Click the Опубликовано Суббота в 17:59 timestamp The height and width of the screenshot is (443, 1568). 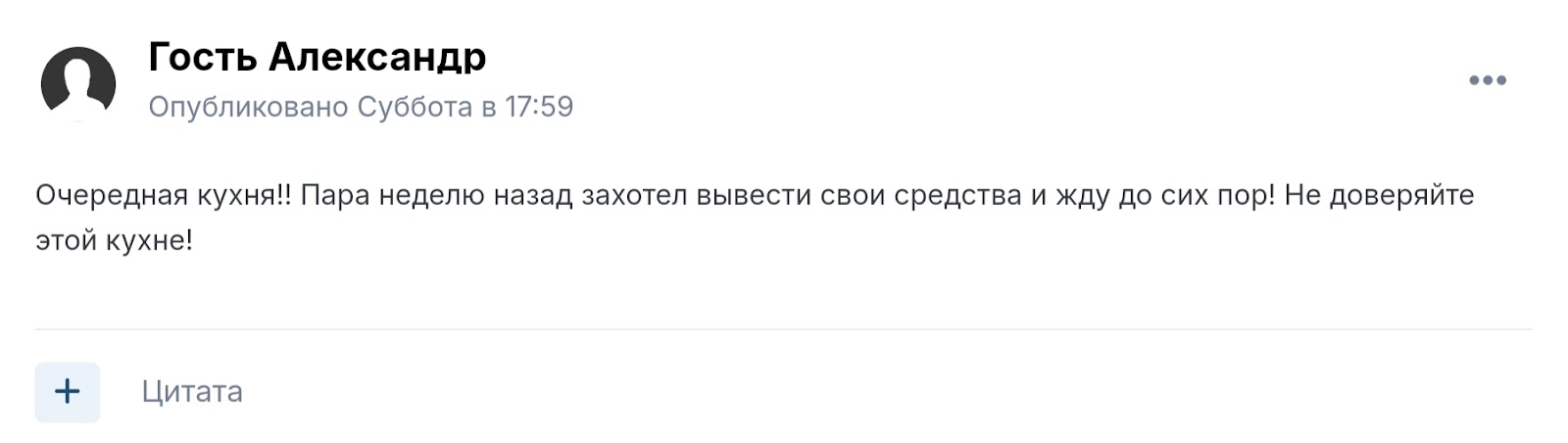(x=361, y=106)
